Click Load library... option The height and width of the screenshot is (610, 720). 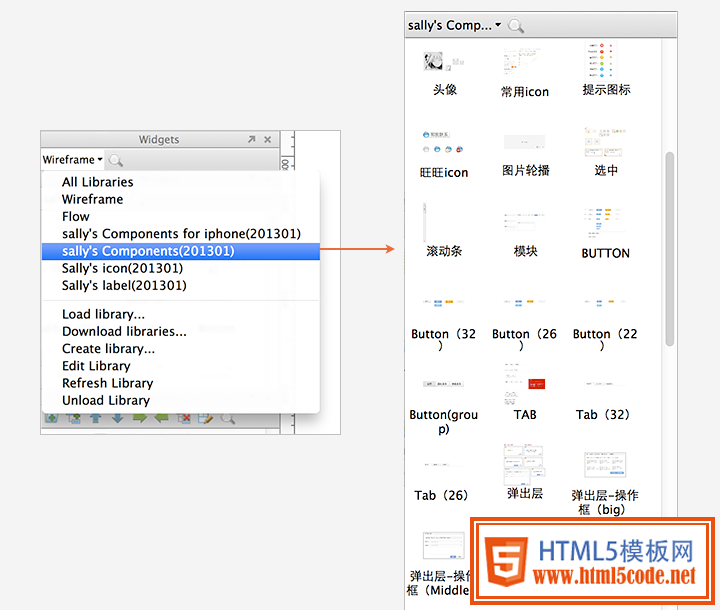[103, 314]
